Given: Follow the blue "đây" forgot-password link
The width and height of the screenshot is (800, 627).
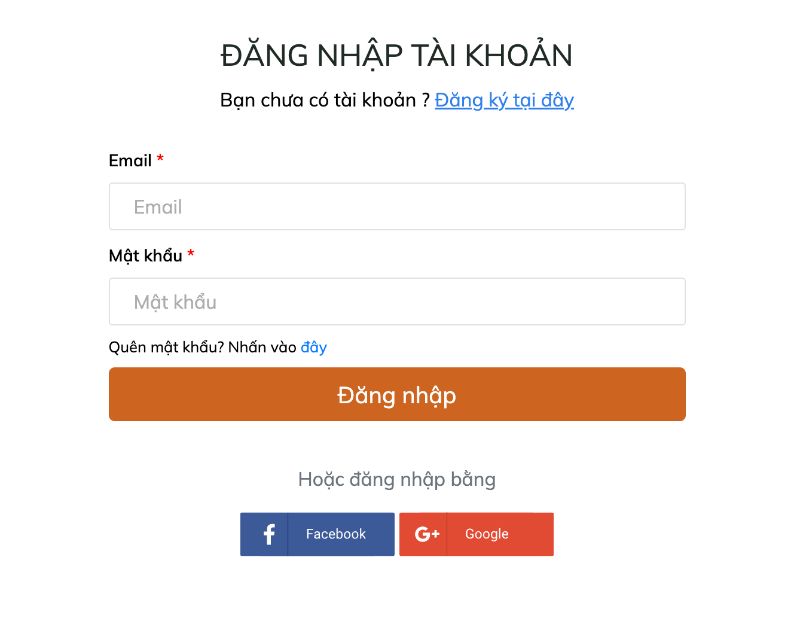Looking at the screenshot, I should tap(314, 348).
